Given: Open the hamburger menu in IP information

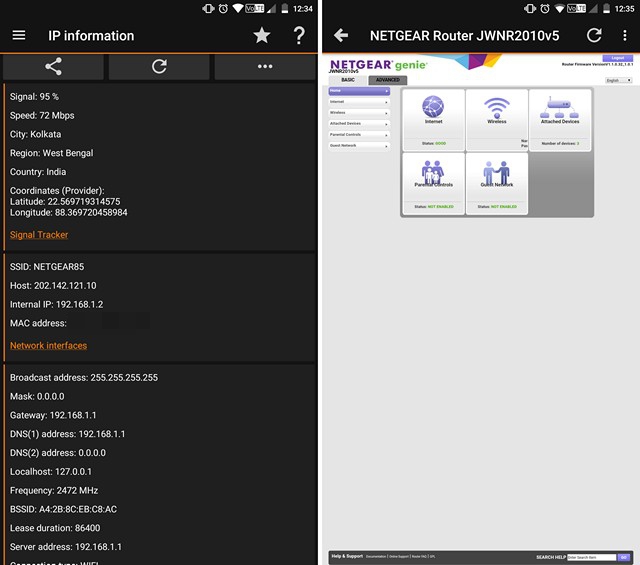Looking at the screenshot, I should 19,36.
